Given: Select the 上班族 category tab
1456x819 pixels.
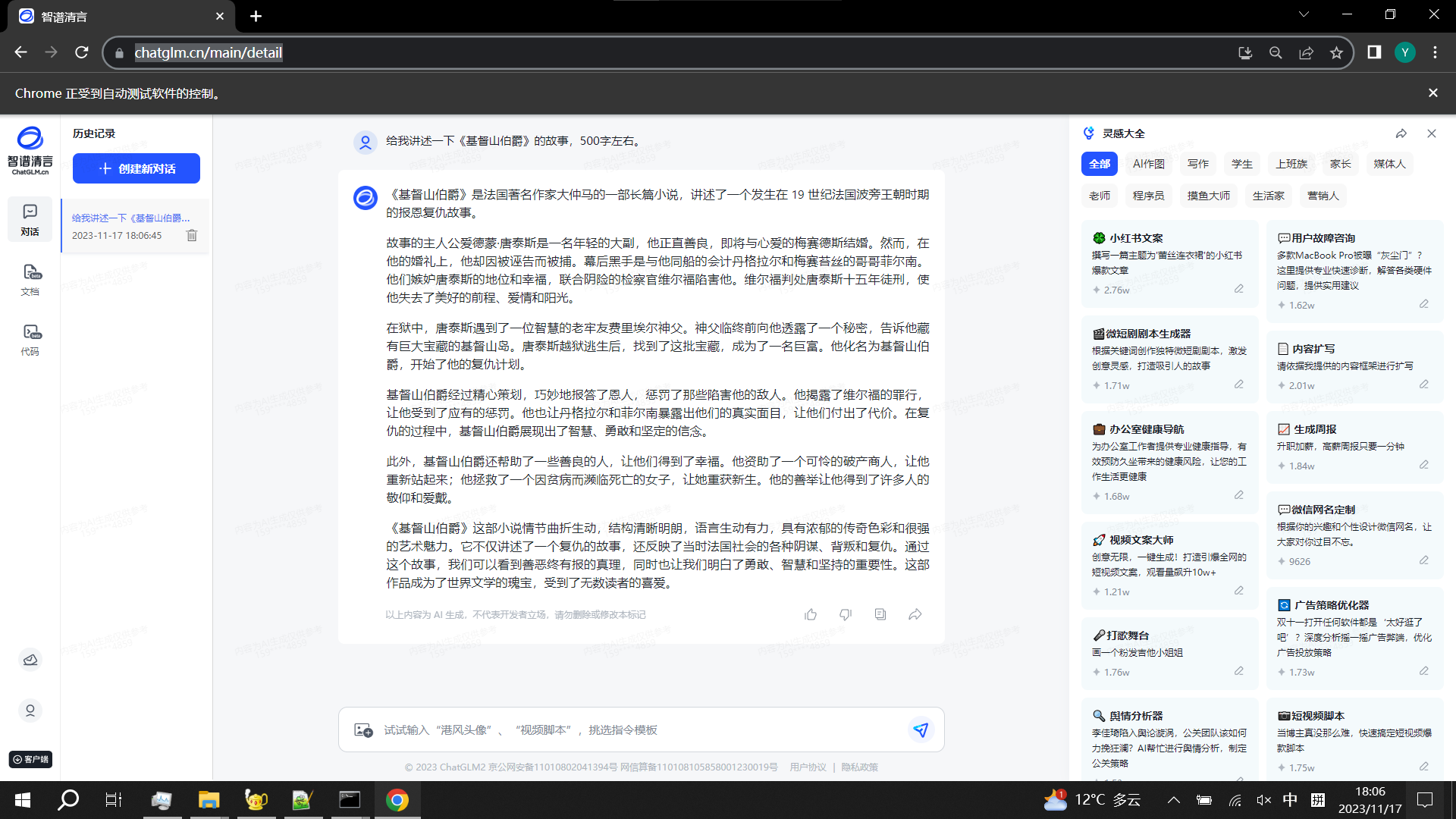Looking at the screenshot, I should [x=1291, y=164].
